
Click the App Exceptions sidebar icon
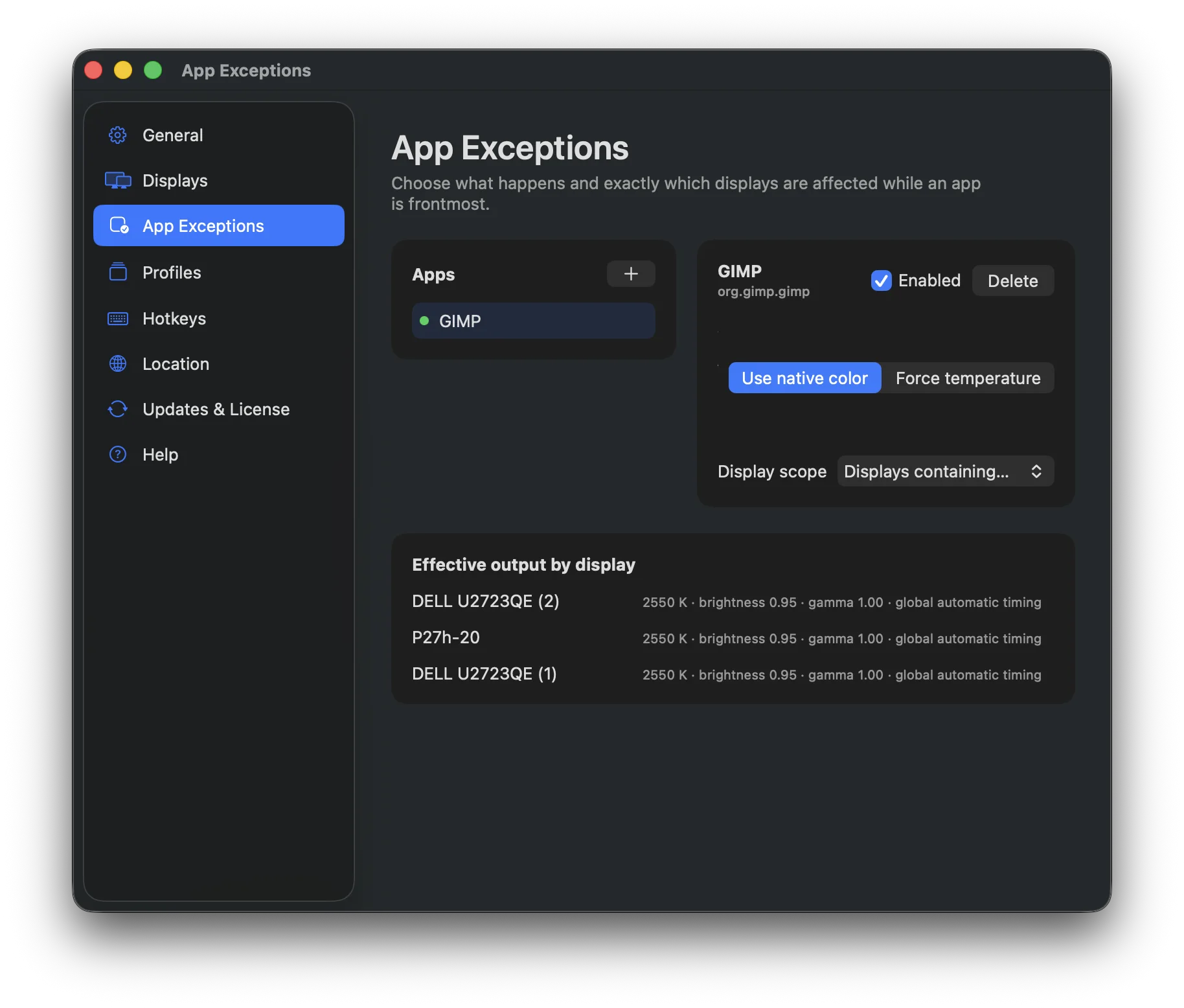[119, 225]
